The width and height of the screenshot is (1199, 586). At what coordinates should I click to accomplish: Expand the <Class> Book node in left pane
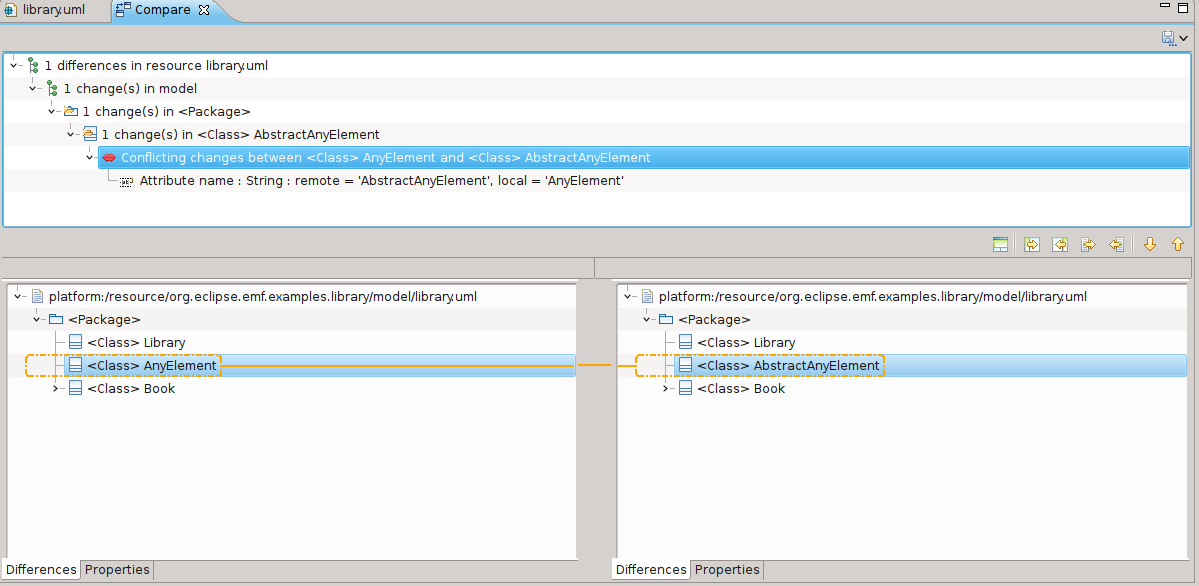click(55, 389)
